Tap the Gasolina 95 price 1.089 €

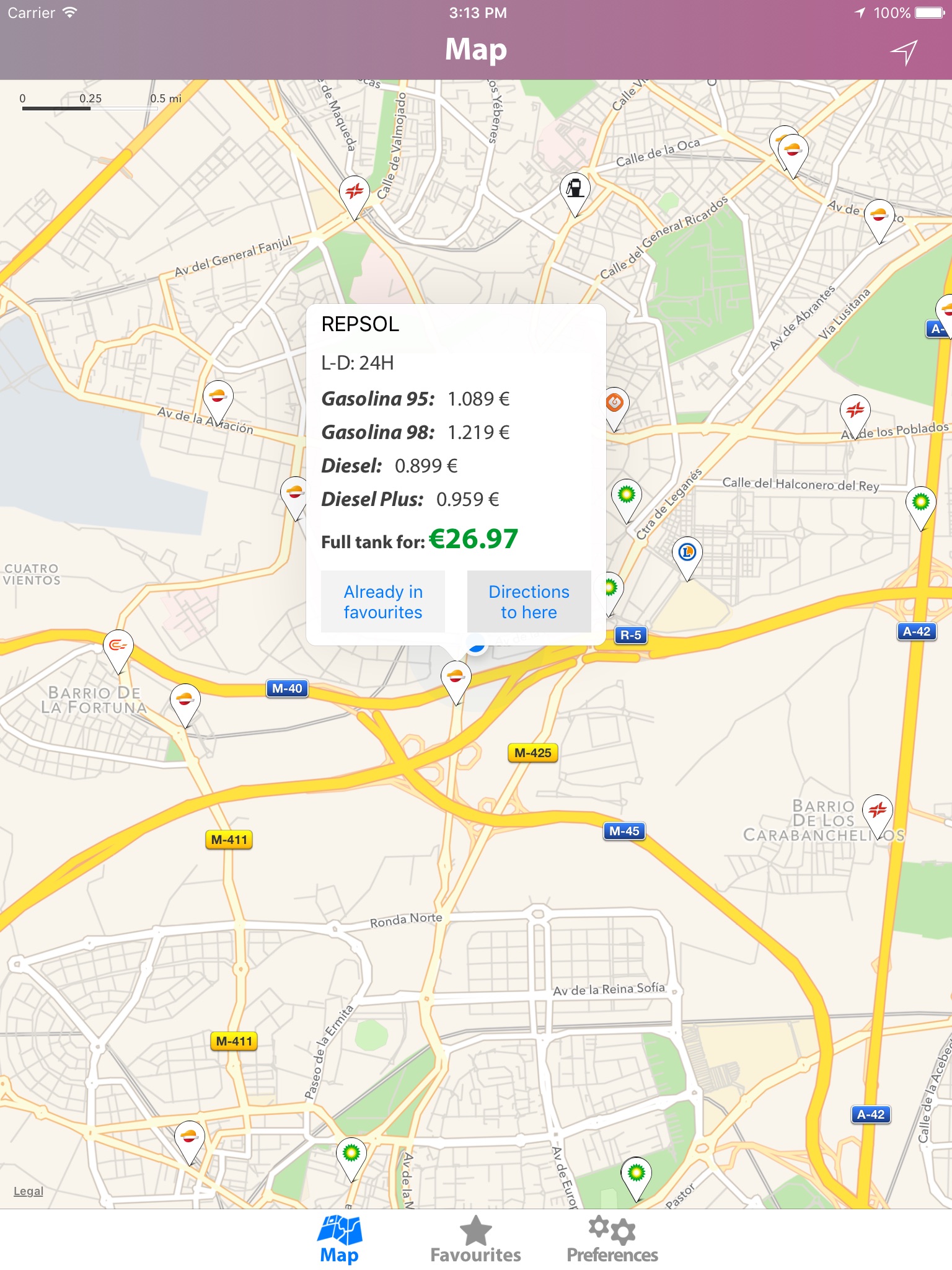pyautogui.click(x=478, y=399)
